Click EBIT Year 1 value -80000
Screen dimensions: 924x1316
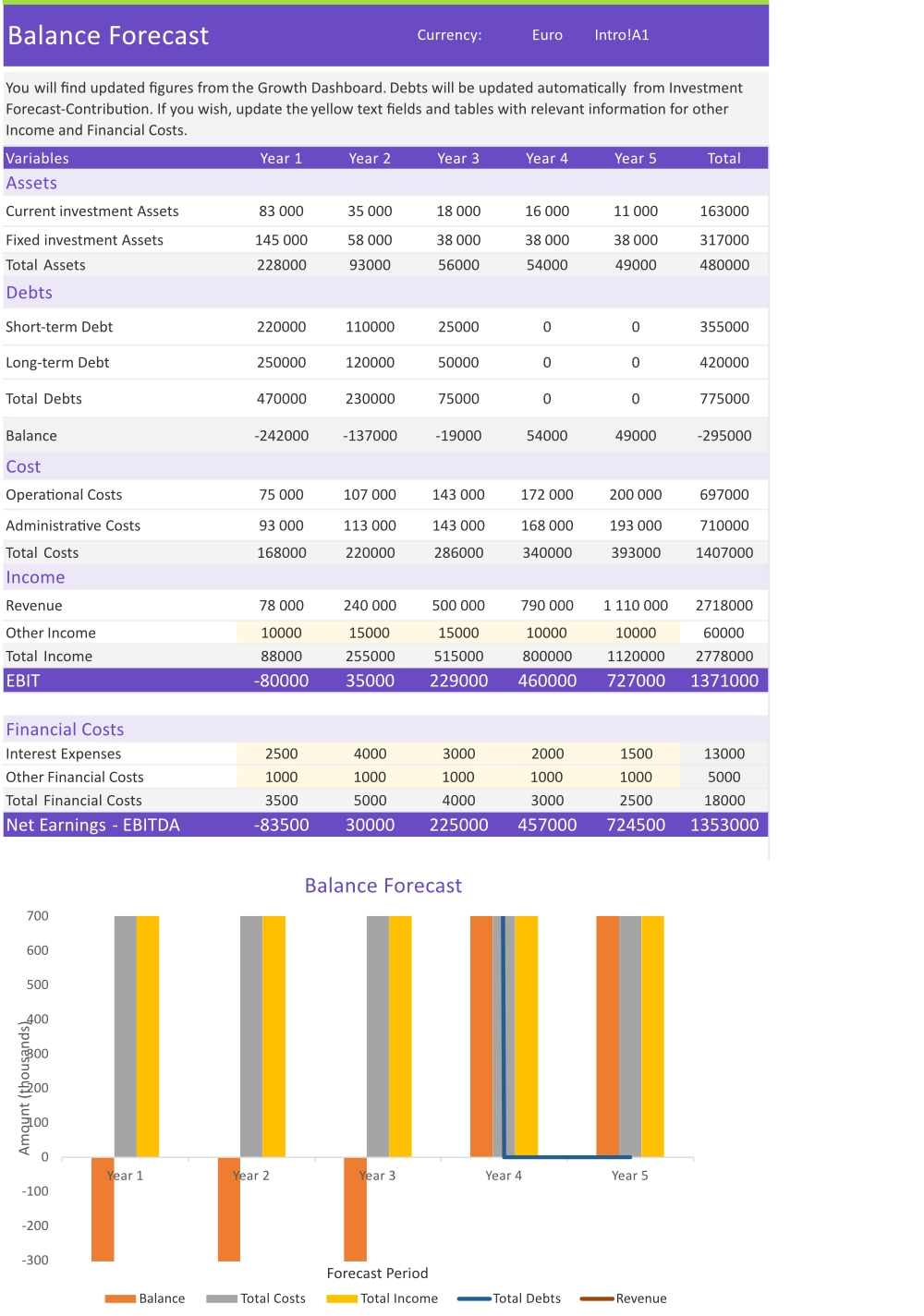[x=281, y=681]
